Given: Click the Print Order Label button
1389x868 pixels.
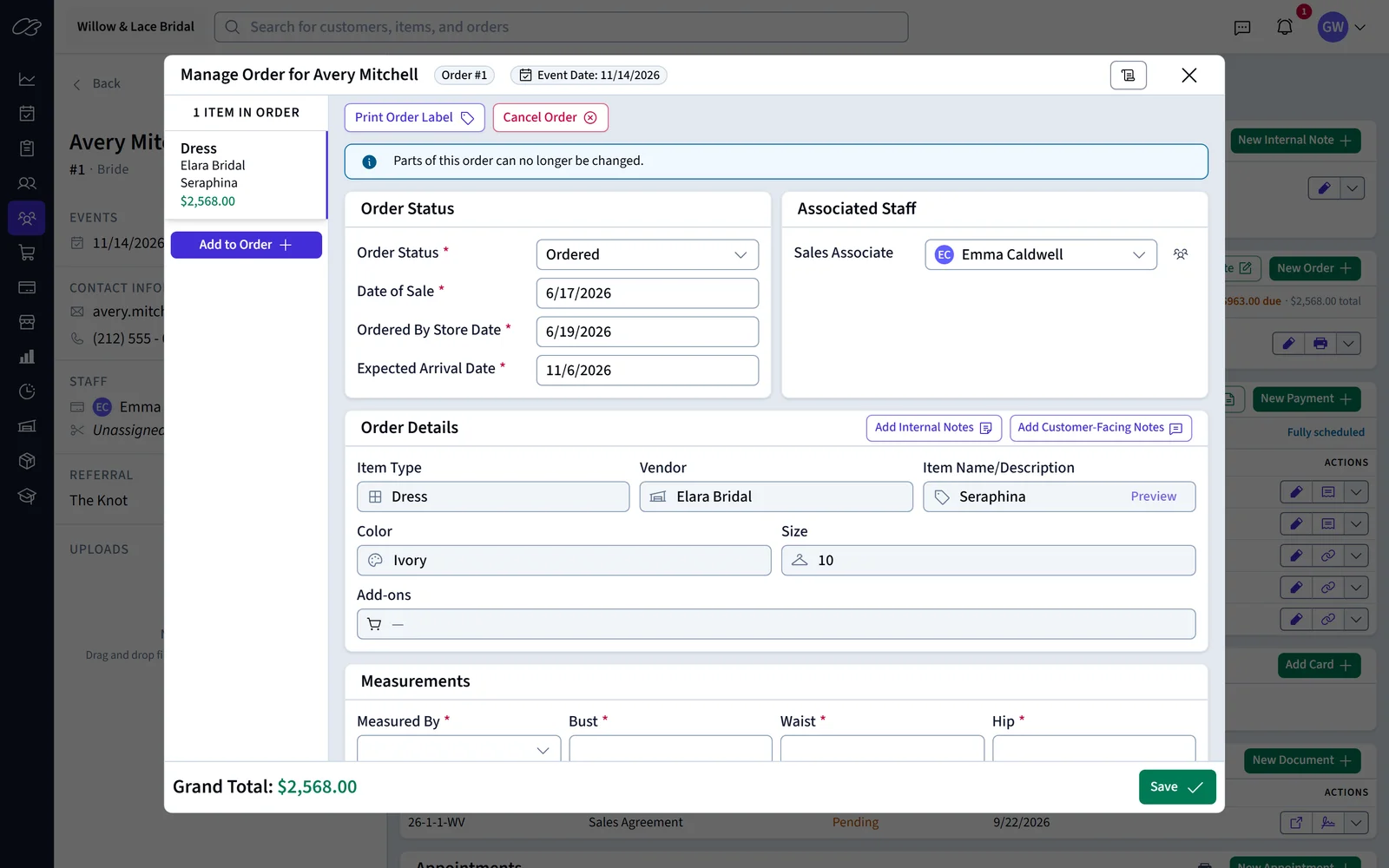Looking at the screenshot, I should click(x=414, y=117).
